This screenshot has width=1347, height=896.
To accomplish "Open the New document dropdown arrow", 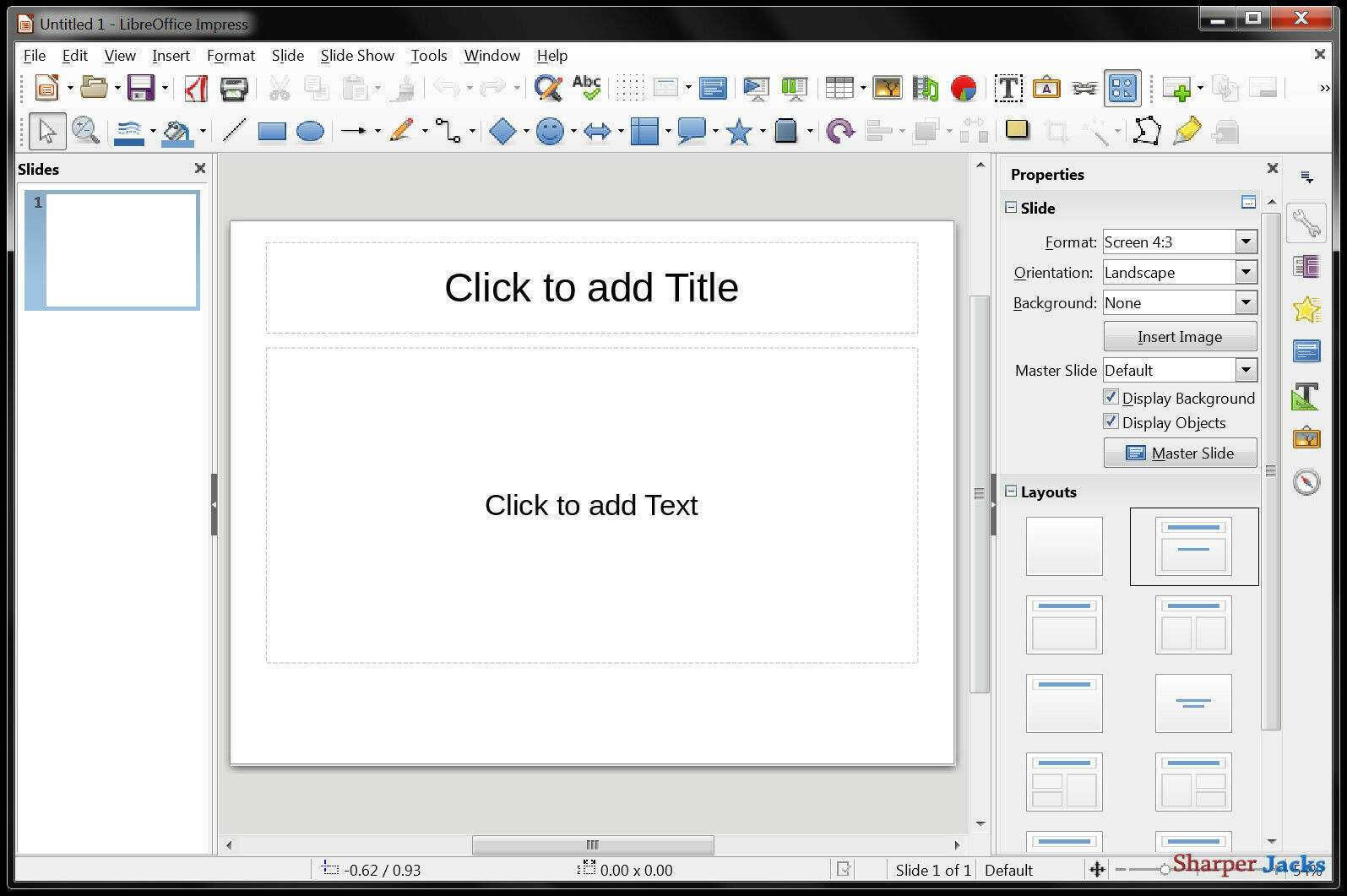I will (x=70, y=88).
